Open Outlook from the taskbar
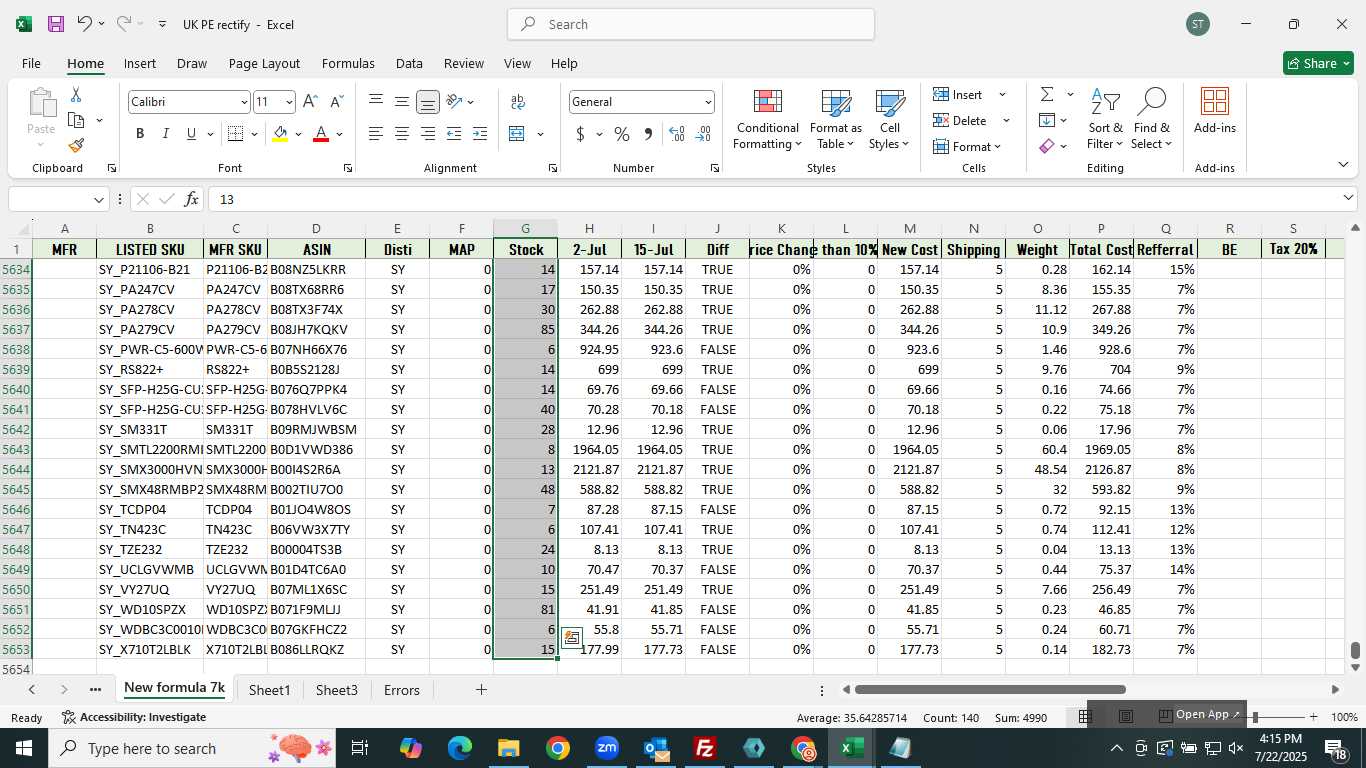Viewport: 1366px width, 768px height. coord(656,748)
